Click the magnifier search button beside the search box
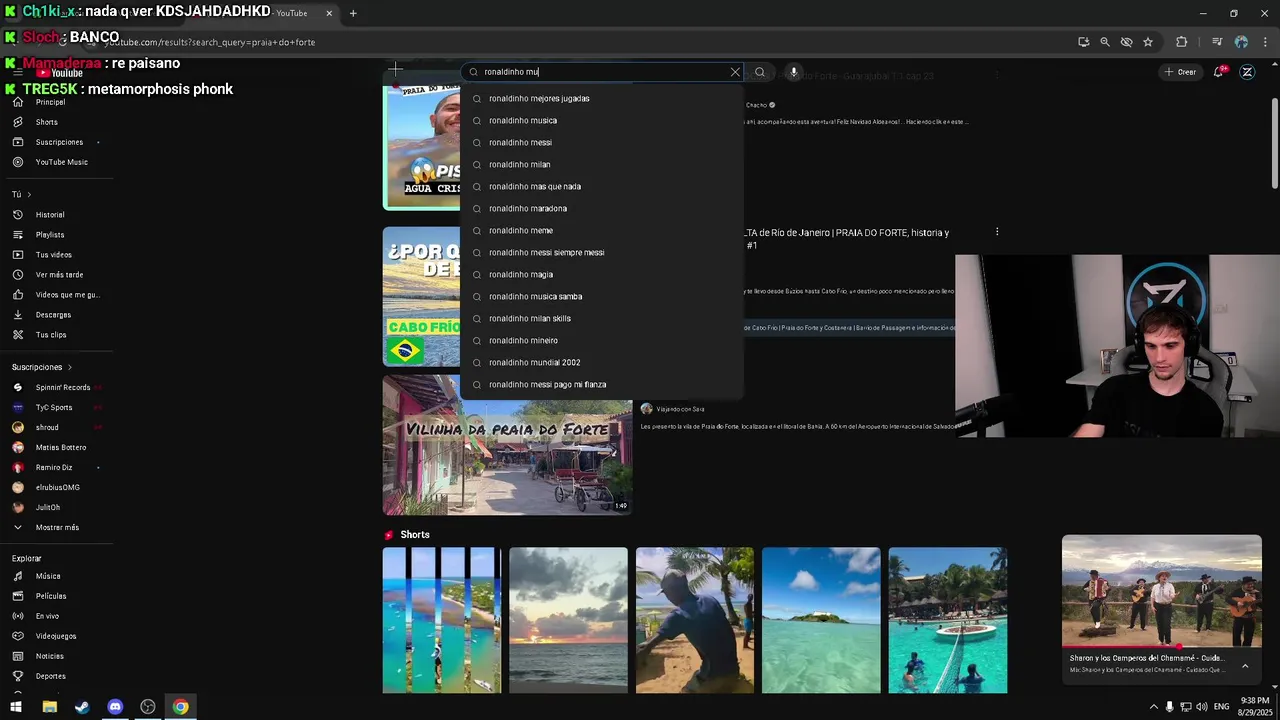The image size is (1280, 720). (x=760, y=72)
